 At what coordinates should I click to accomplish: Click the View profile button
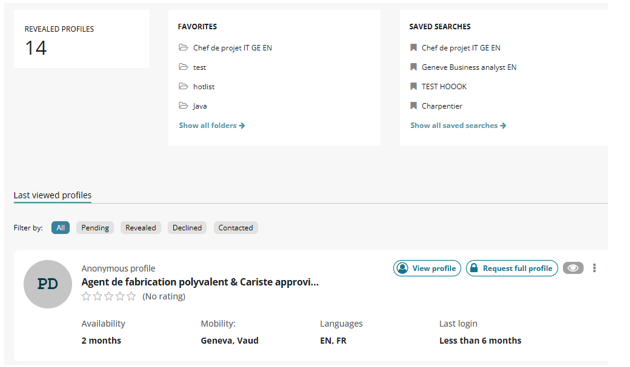tap(427, 268)
